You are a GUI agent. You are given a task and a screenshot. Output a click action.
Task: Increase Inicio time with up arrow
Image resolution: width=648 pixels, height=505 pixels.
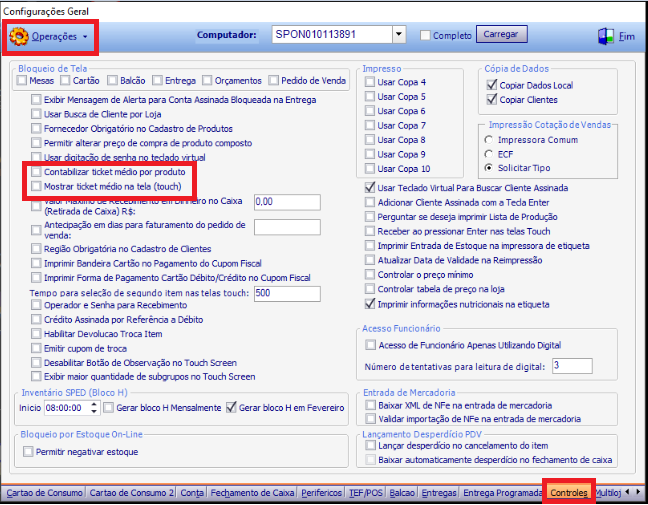click(x=94, y=405)
